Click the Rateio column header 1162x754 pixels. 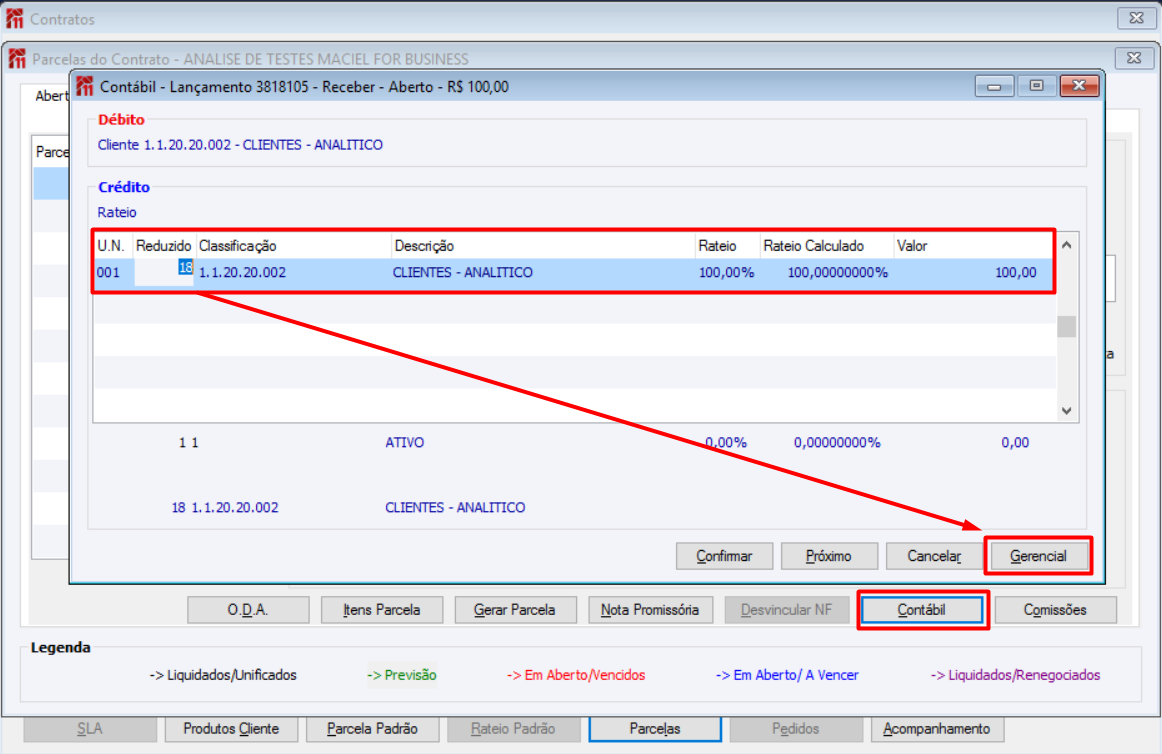pos(727,246)
